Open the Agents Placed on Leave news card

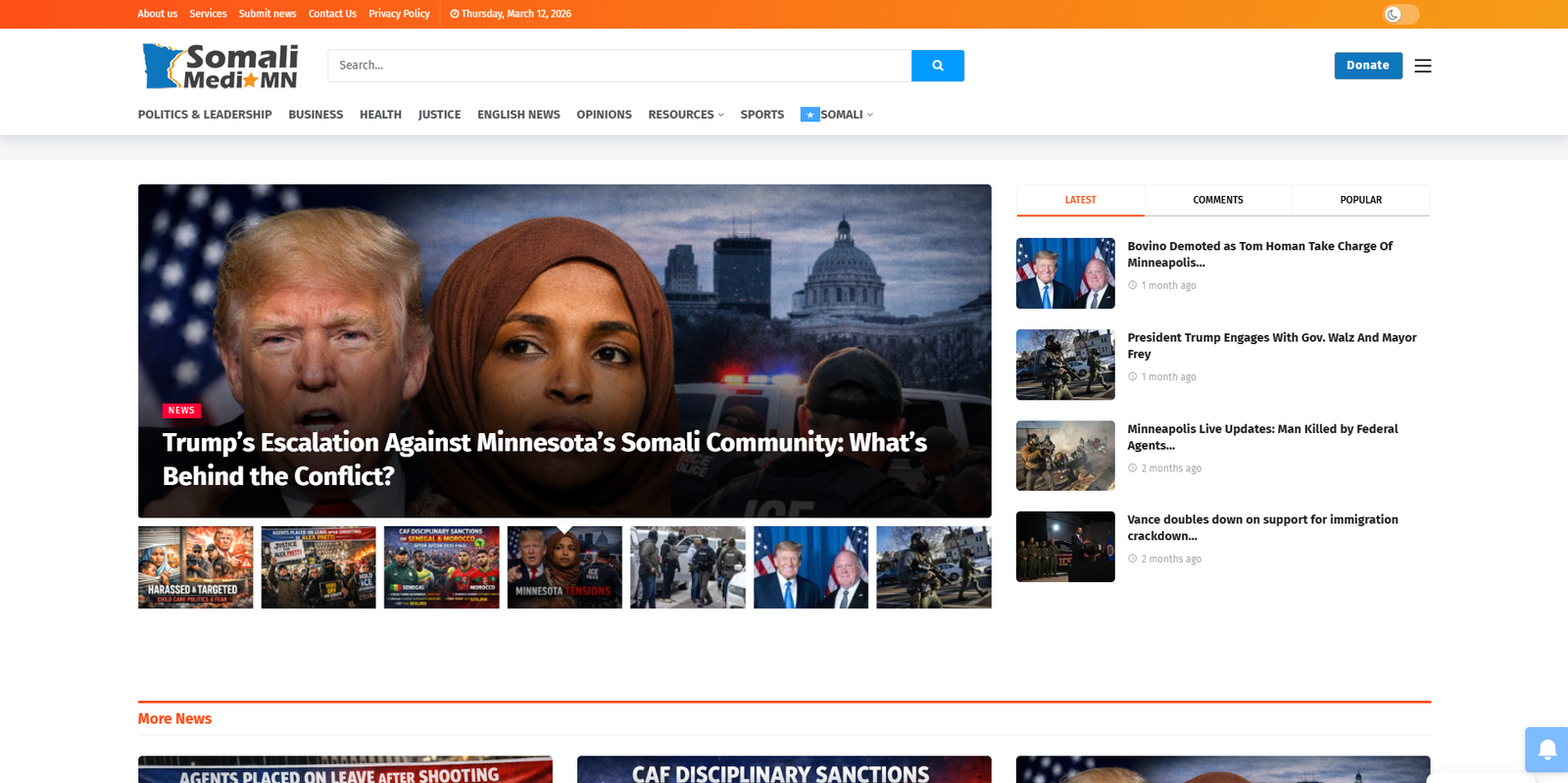(345, 769)
